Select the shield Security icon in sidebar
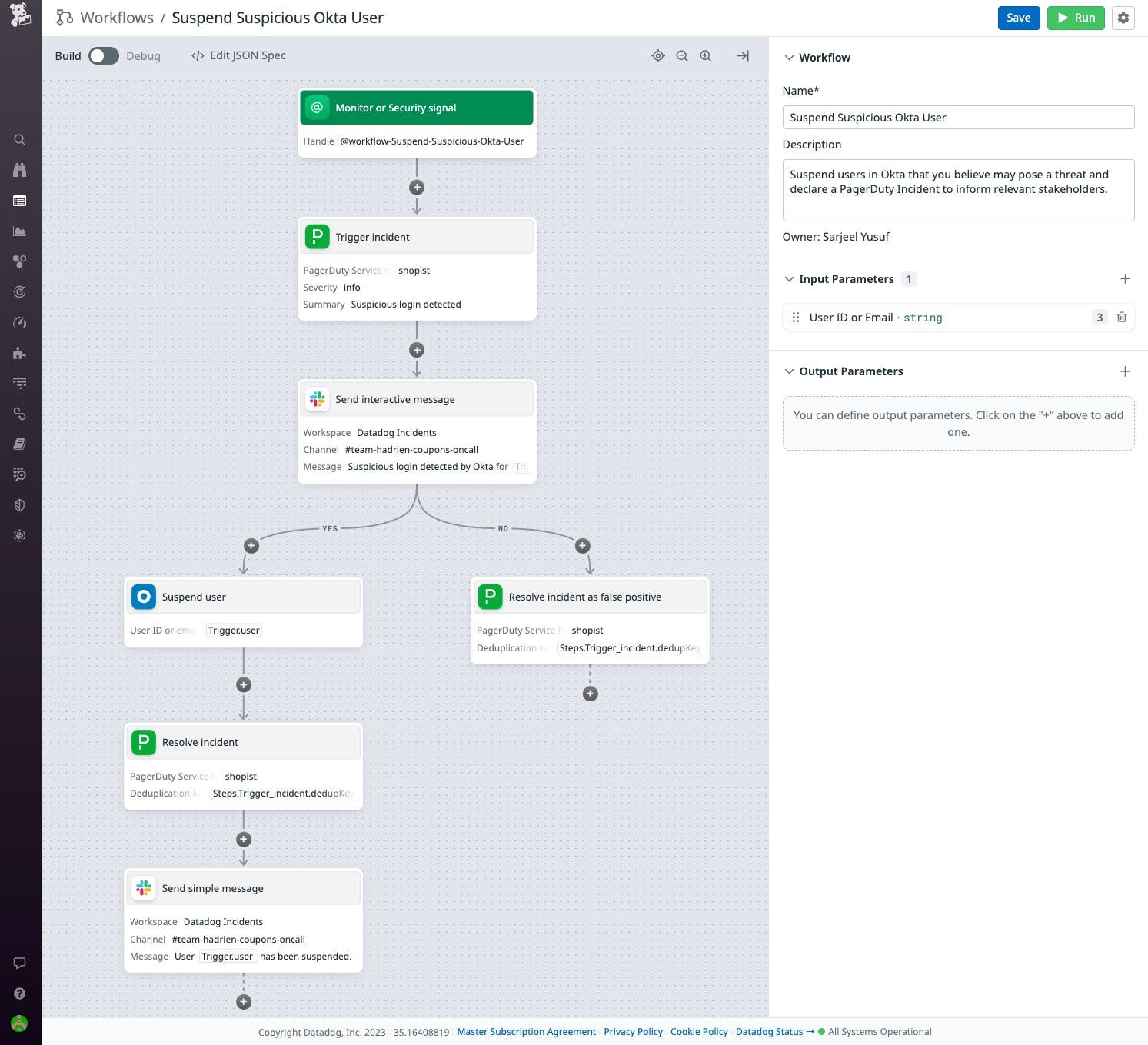The width and height of the screenshot is (1148, 1045). [20, 505]
